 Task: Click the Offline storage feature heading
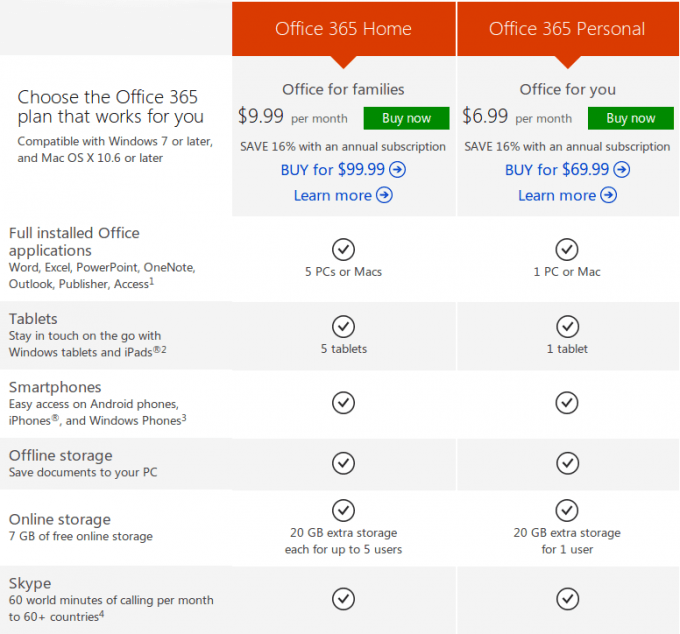point(61,455)
